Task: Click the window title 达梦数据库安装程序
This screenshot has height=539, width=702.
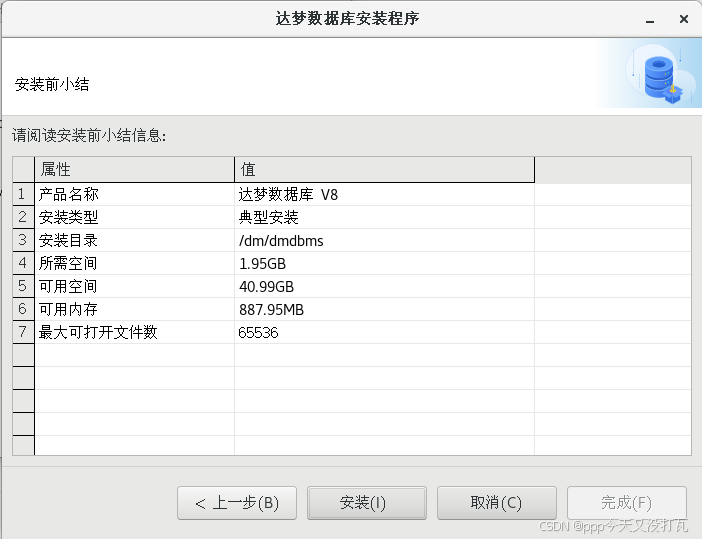Action: pos(347,18)
